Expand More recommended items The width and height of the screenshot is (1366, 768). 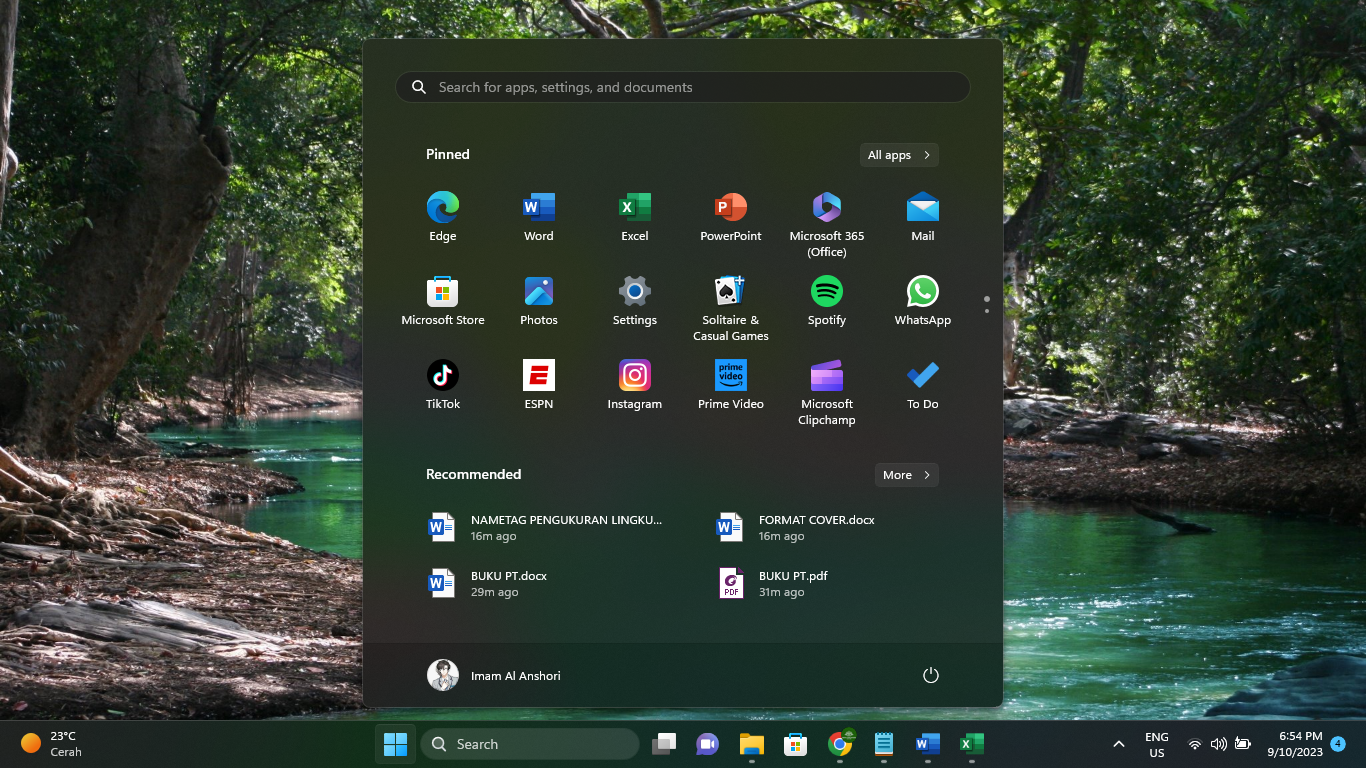907,475
